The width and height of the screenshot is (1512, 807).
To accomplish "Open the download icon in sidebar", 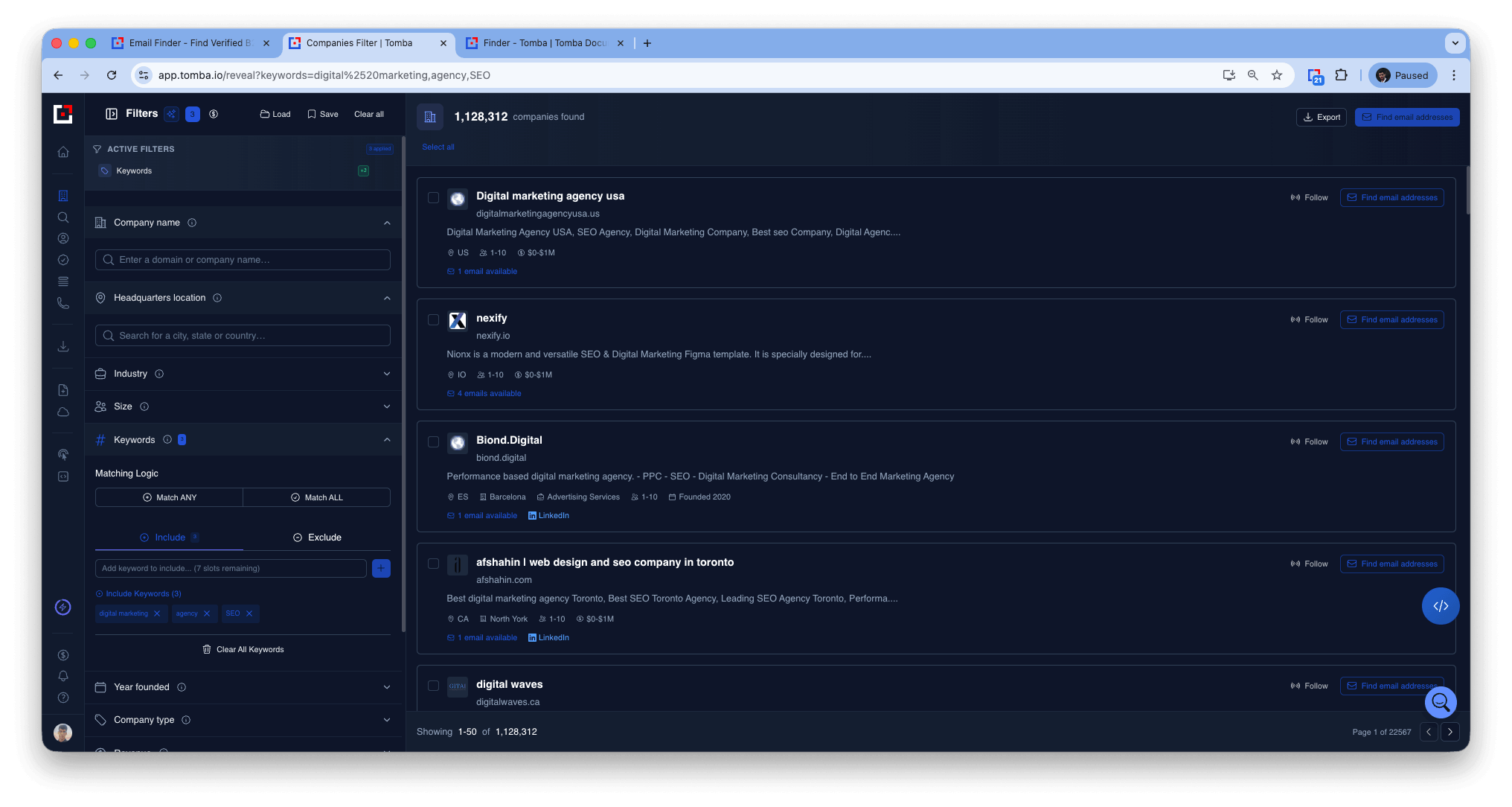I will (x=63, y=346).
